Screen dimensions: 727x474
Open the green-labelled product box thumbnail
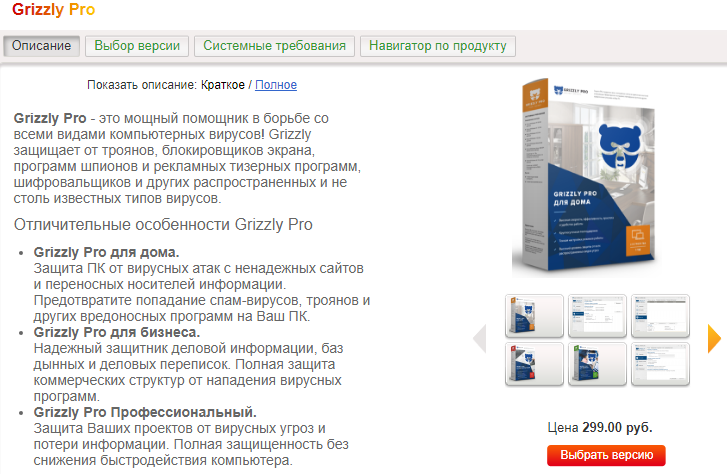[x=597, y=364]
